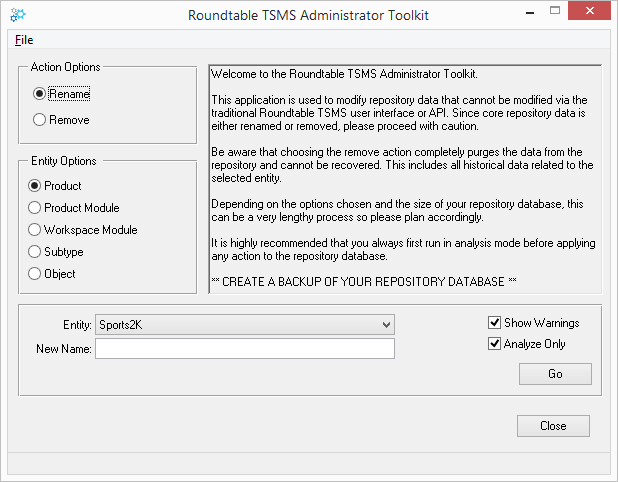This screenshot has height=482, width=618.
Task: Click into the New Name input field
Action: click(245, 348)
